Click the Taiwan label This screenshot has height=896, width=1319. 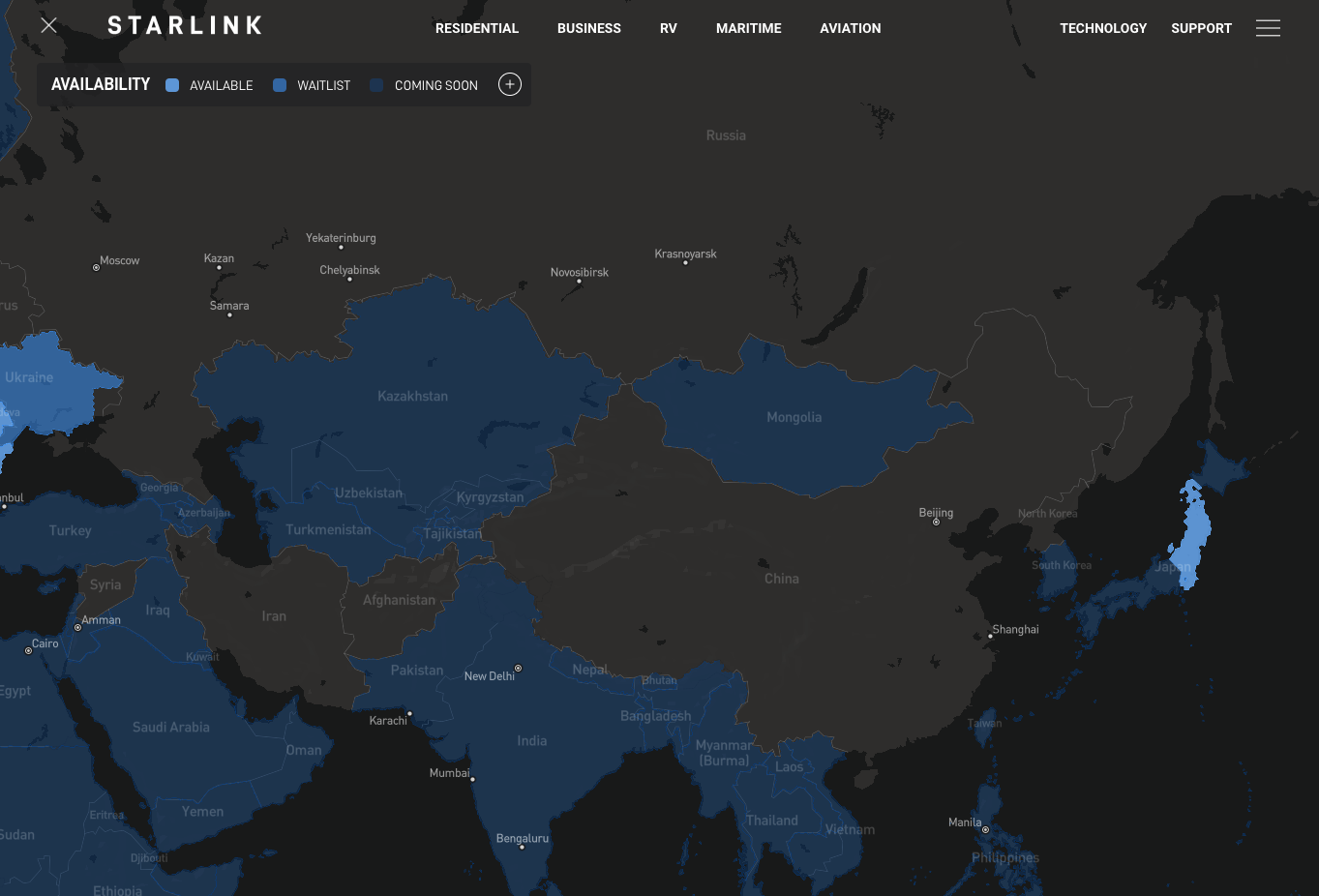click(x=985, y=723)
